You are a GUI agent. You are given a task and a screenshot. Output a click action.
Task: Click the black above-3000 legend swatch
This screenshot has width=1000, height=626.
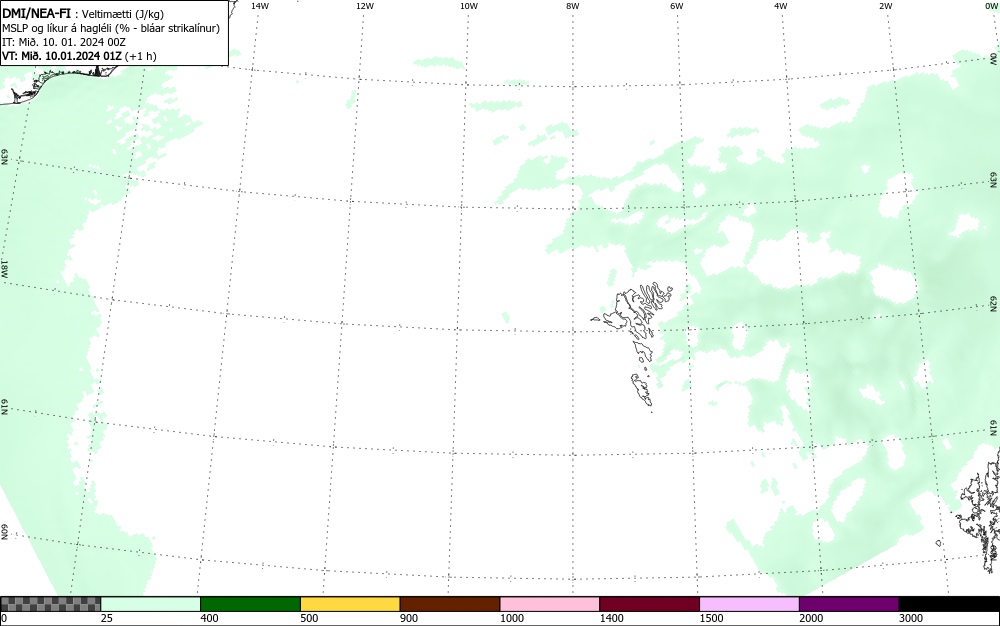pos(949,604)
